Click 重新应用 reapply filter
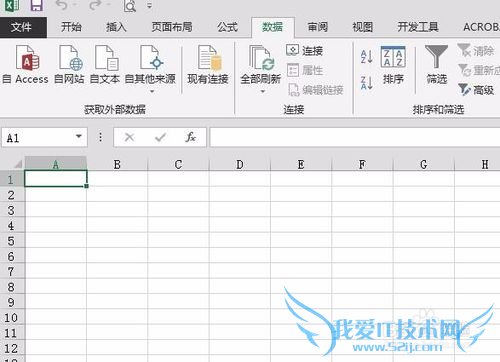 click(479, 70)
